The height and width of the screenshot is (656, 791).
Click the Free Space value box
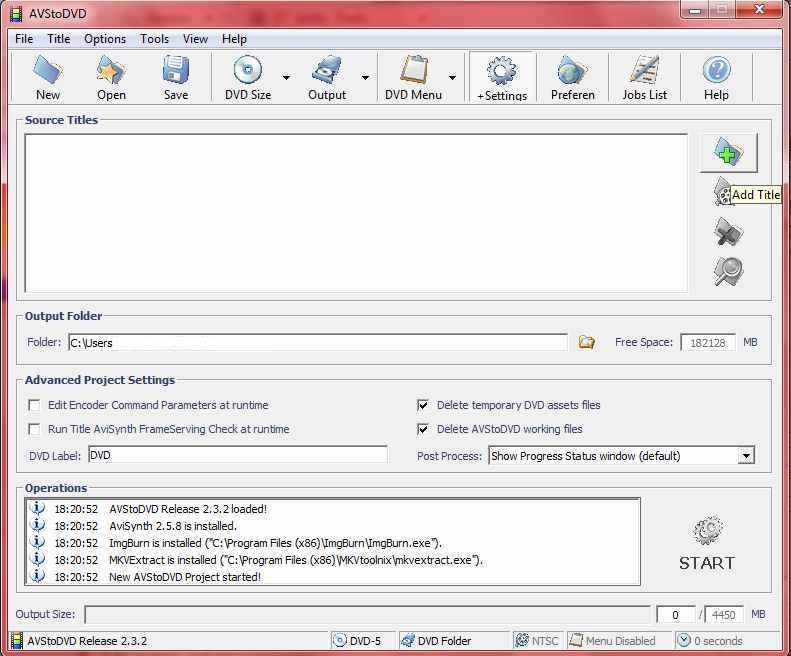point(708,343)
